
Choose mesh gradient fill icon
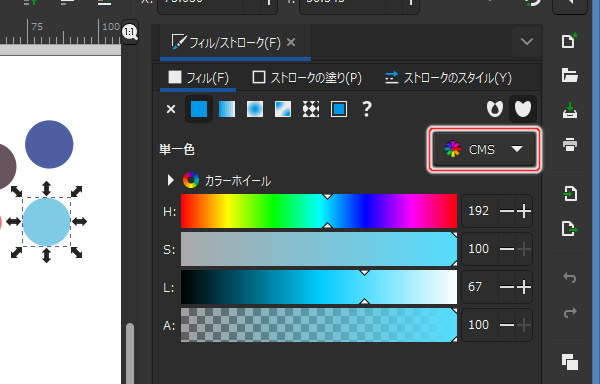[283, 109]
